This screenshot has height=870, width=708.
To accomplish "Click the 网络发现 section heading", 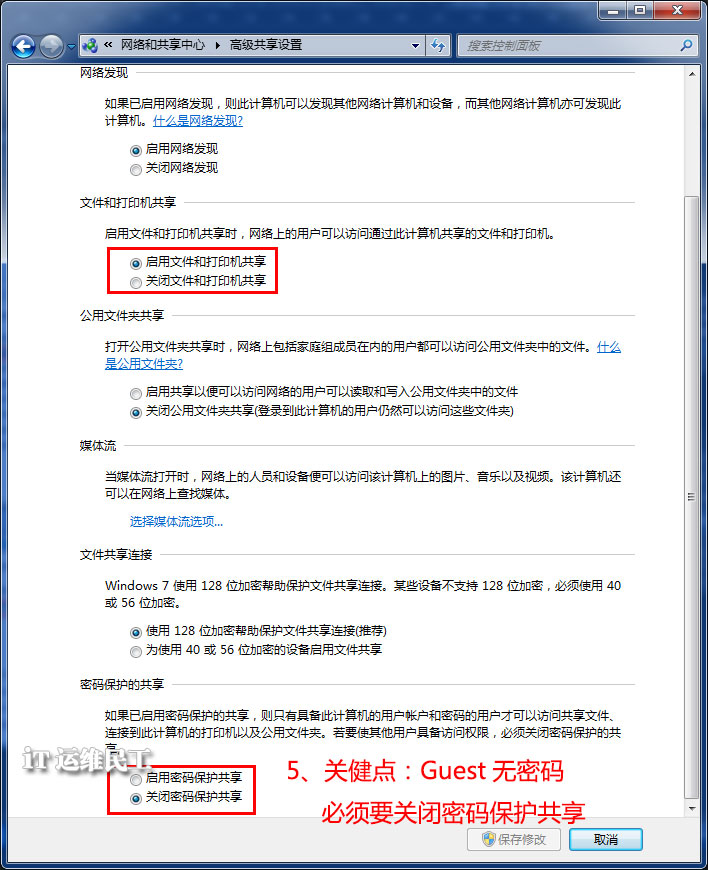I will (104, 73).
